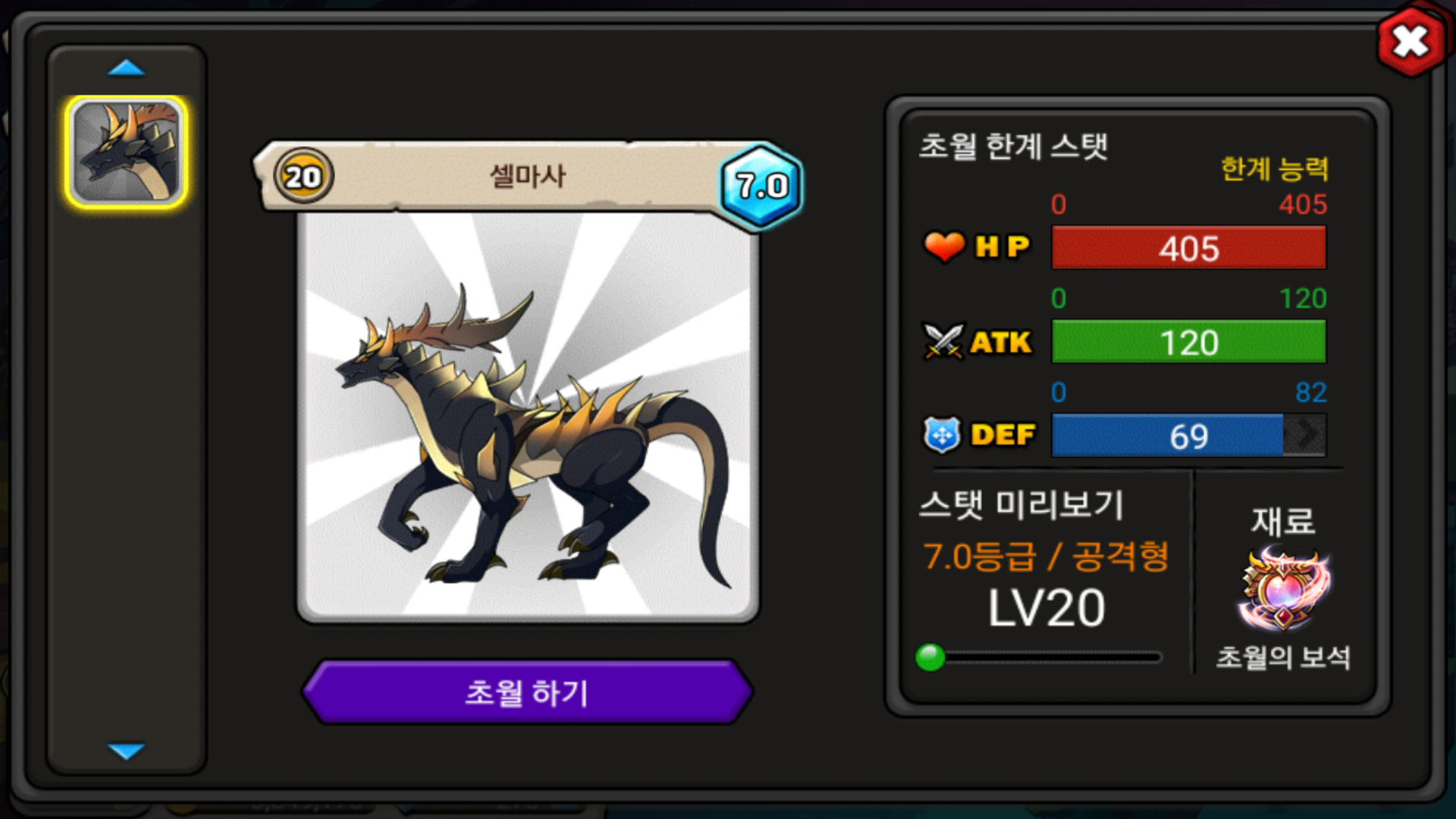Viewport: 1456px width, 819px height.
Task: Click the green level preview slider knob
Action: click(930, 657)
